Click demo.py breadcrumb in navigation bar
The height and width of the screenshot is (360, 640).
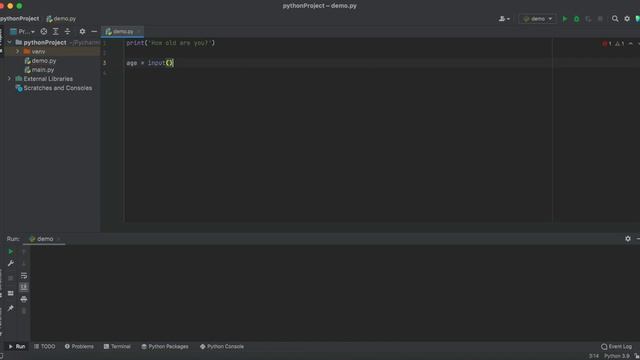(61, 19)
